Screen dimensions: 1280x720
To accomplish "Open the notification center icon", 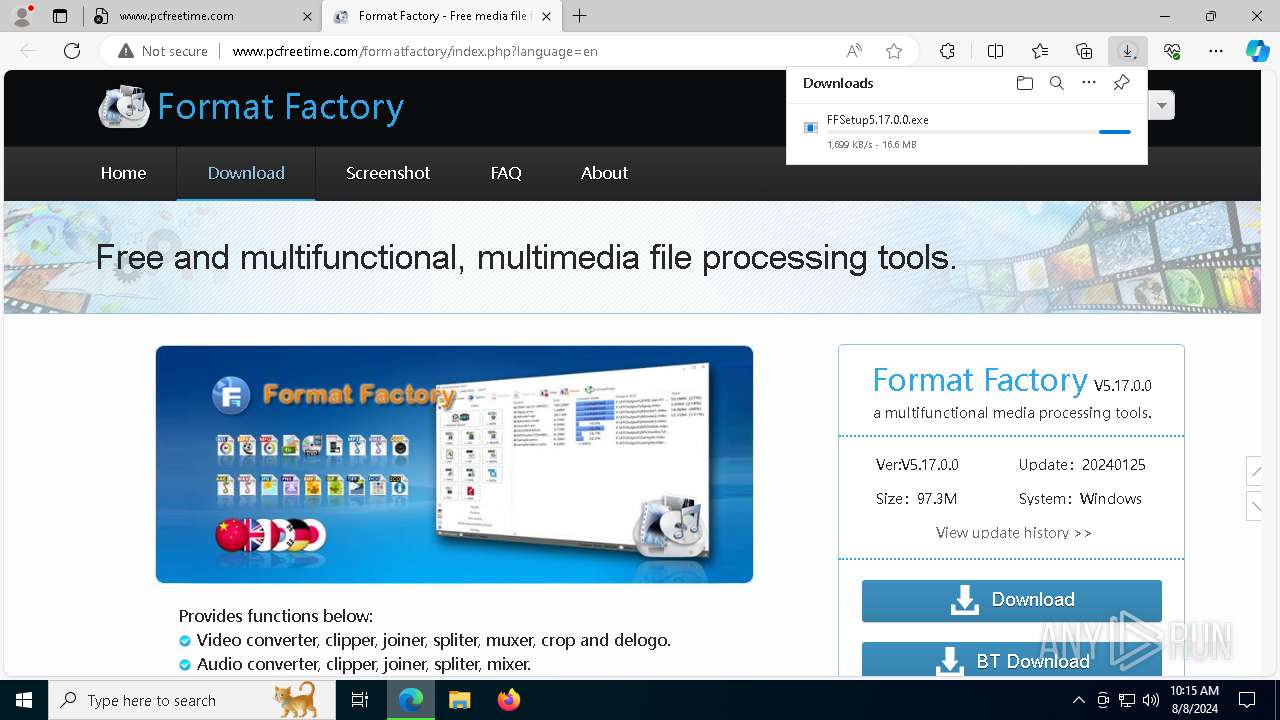I will tap(1247, 700).
